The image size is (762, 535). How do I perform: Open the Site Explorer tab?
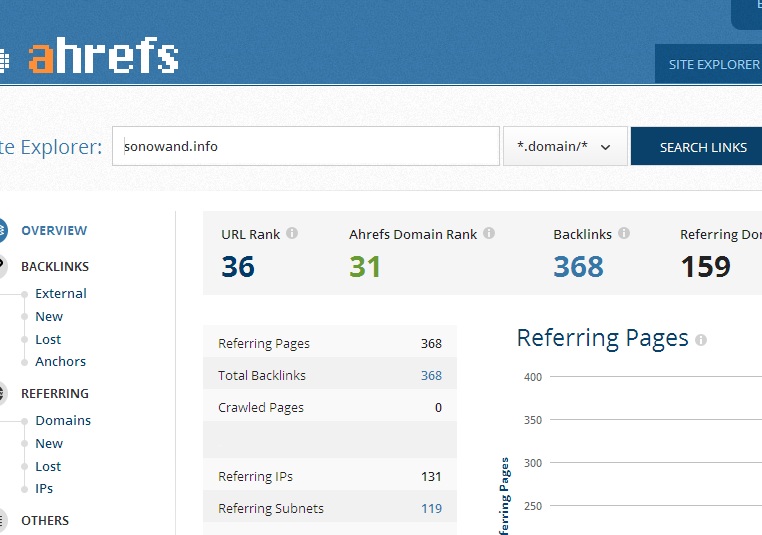(713, 65)
